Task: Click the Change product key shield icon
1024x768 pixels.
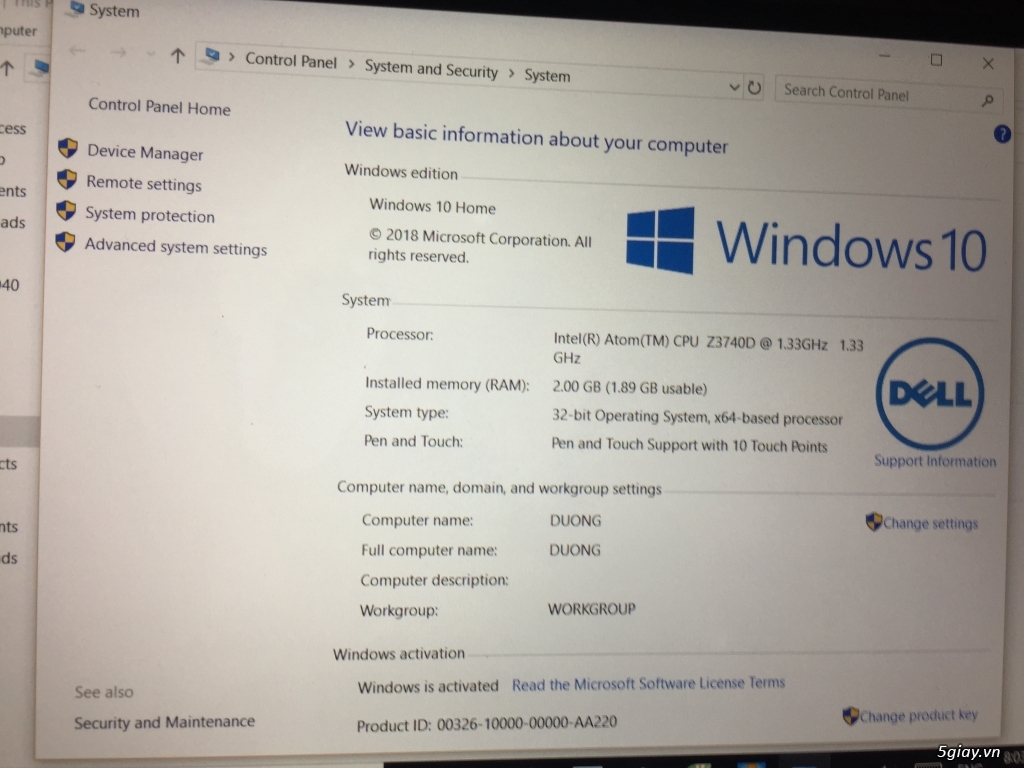Action: 850,716
